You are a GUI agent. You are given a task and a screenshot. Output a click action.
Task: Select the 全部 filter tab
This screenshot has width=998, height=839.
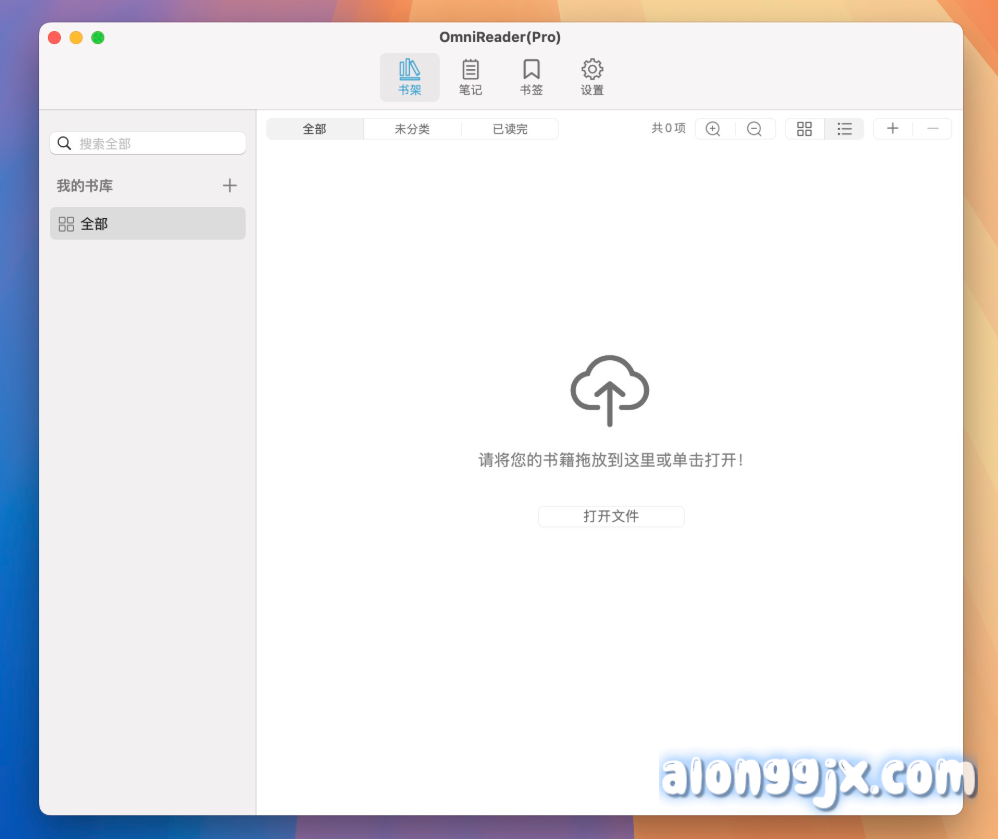(x=314, y=128)
